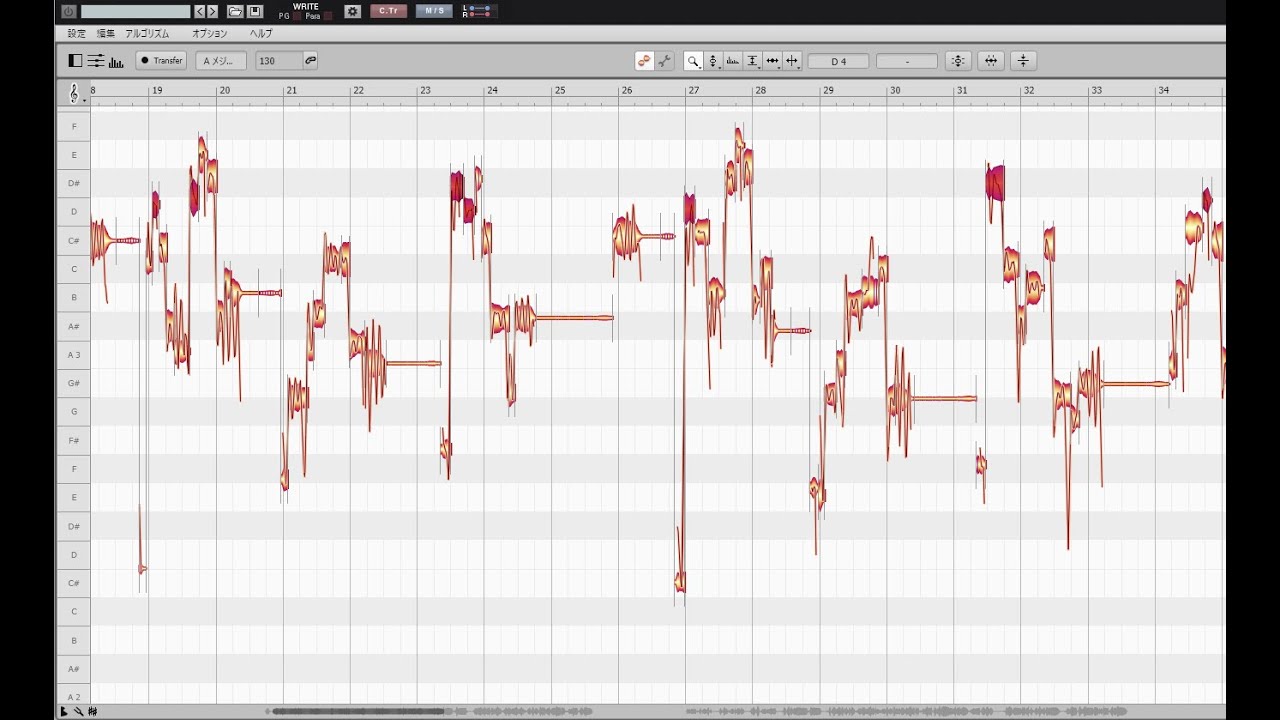Toggle the spectrum bars view icon
Image resolution: width=1280 pixels, height=720 pixels.
[x=116, y=61]
